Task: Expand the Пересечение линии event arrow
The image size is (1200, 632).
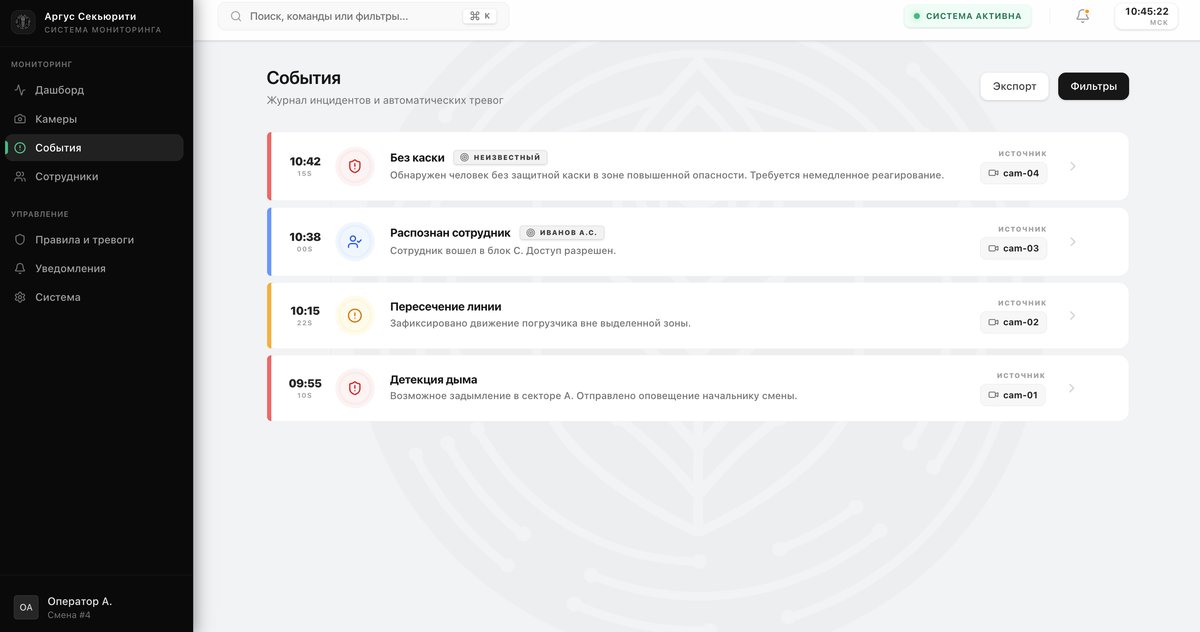Action: tap(1073, 315)
